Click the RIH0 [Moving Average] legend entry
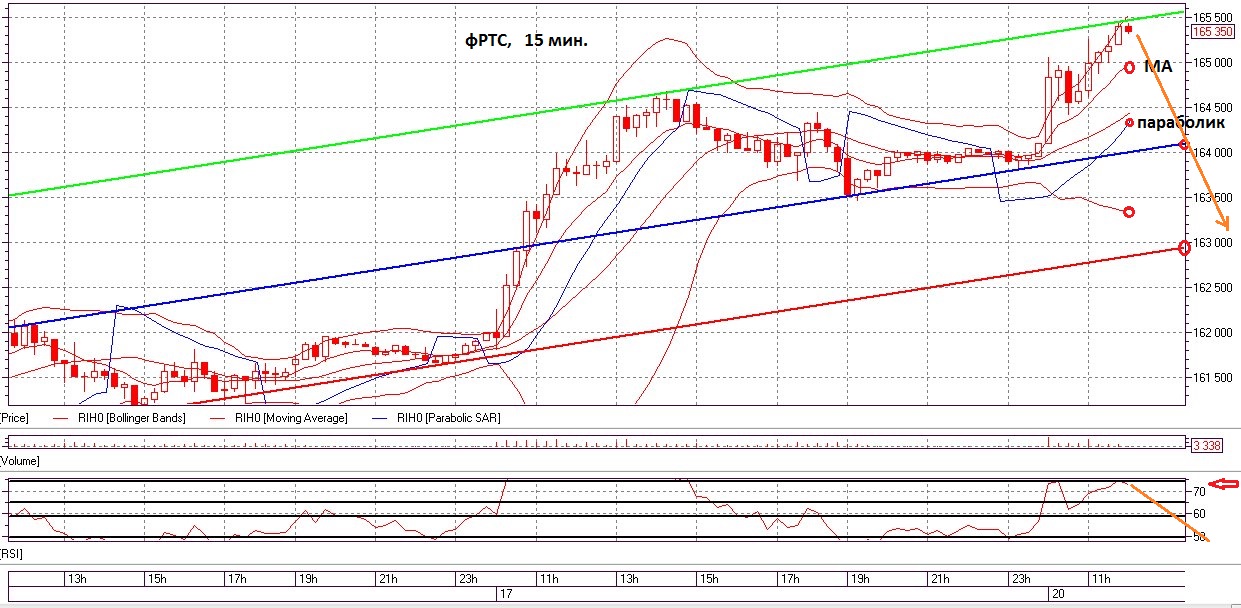This screenshot has height=608, width=1241. tap(291, 418)
